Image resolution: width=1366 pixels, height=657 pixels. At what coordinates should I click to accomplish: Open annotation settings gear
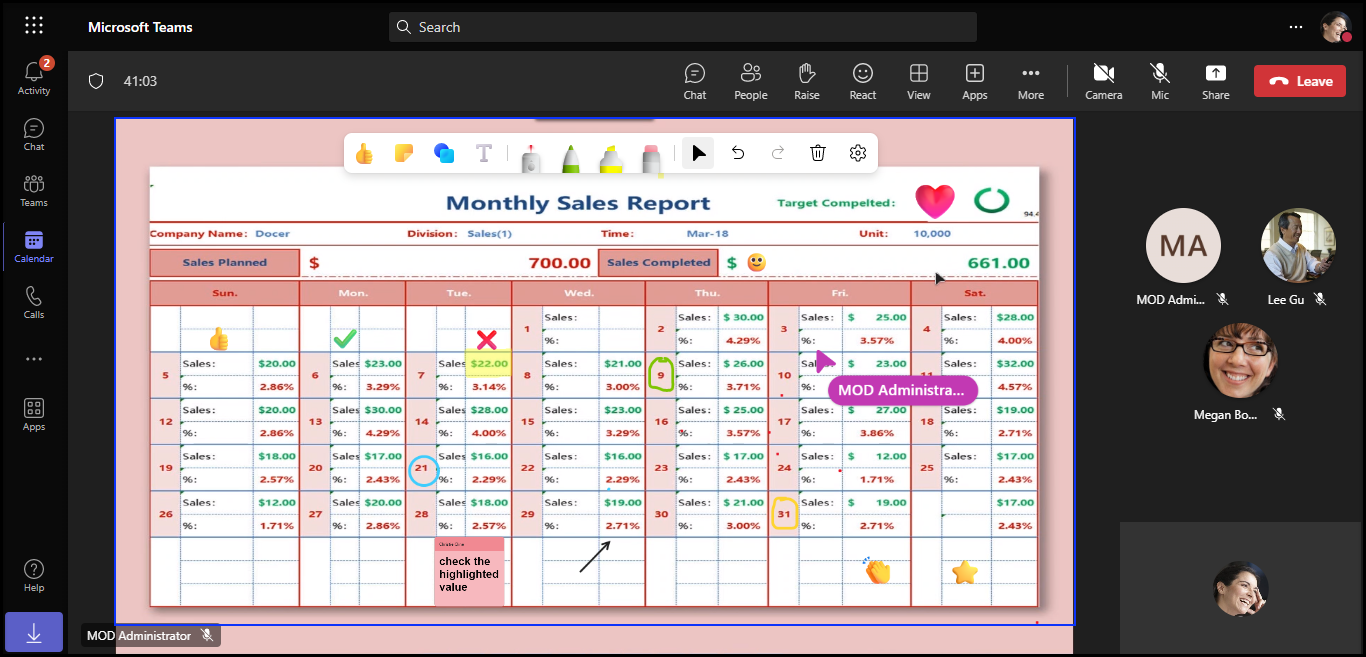click(857, 153)
